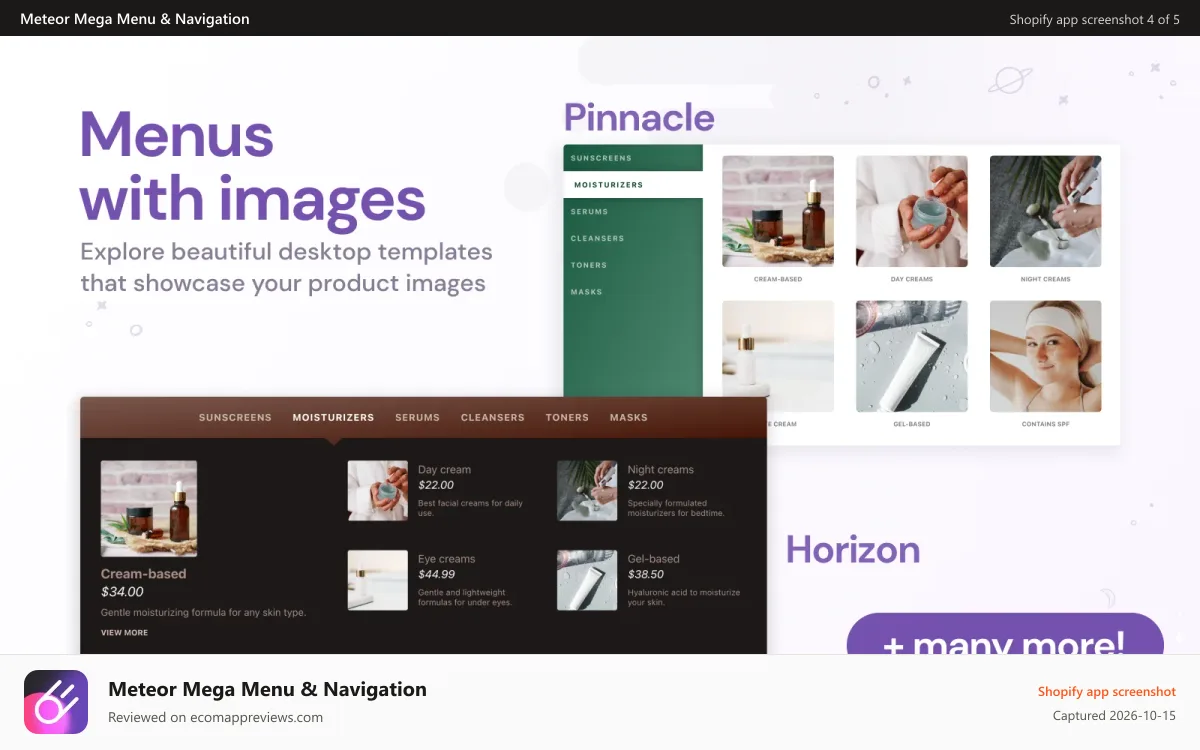
Task: Click the $44.99 Eye creams price
Action: click(436, 575)
